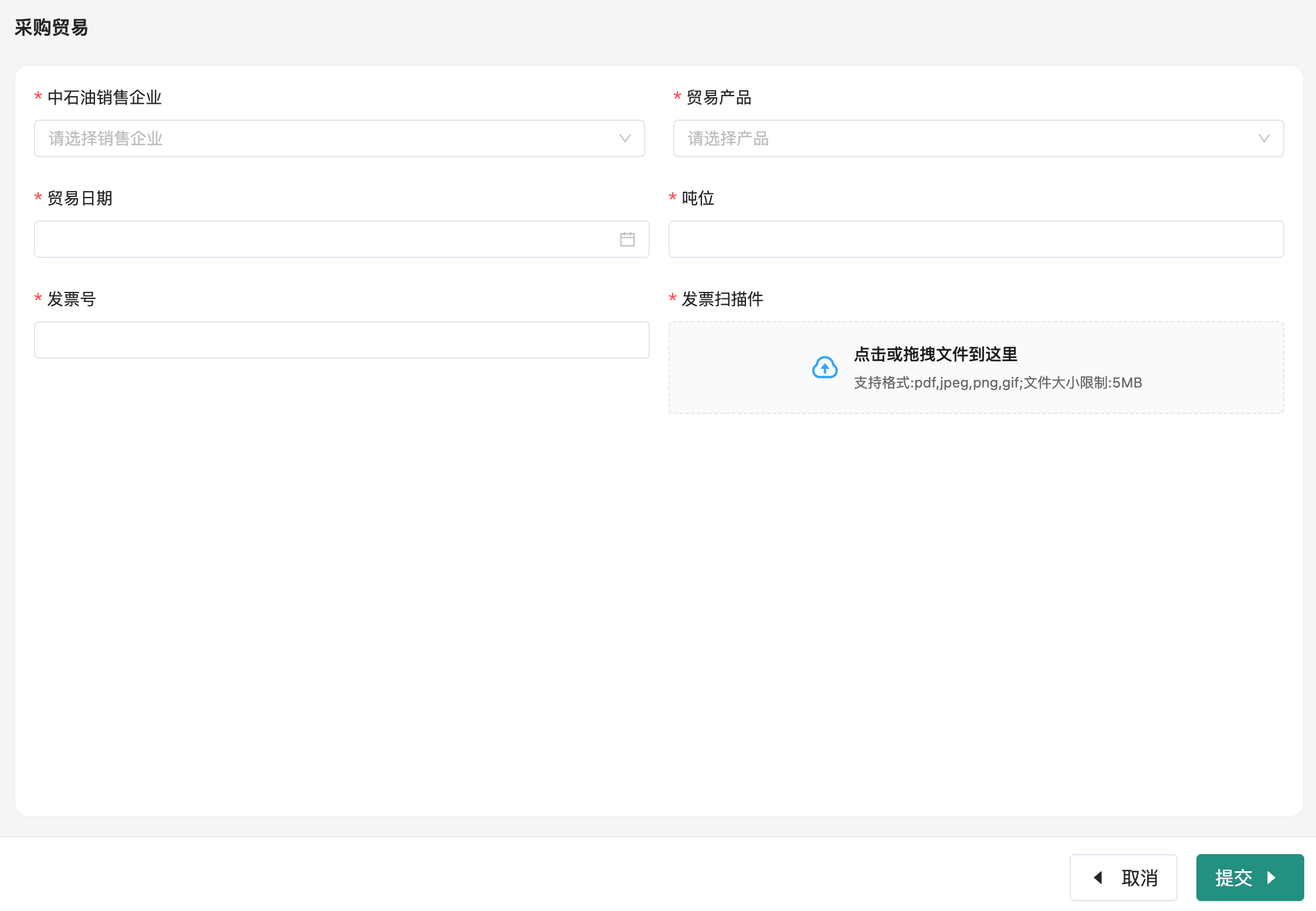Image resolution: width=1316 pixels, height=911 pixels.
Task: Focus the 吨位 input field
Action: coord(976,239)
